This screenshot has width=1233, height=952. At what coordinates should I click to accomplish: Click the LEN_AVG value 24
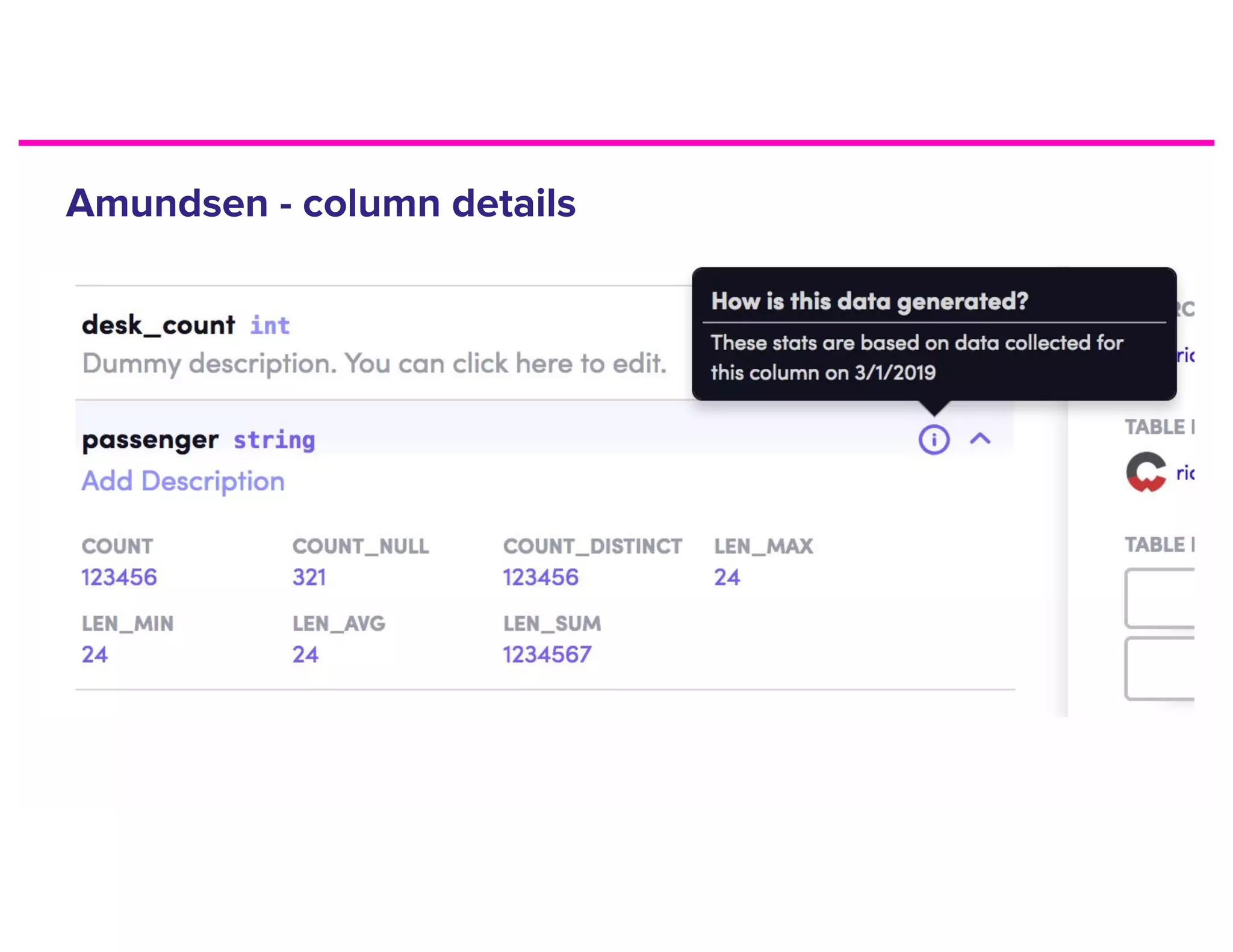click(x=305, y=654)
